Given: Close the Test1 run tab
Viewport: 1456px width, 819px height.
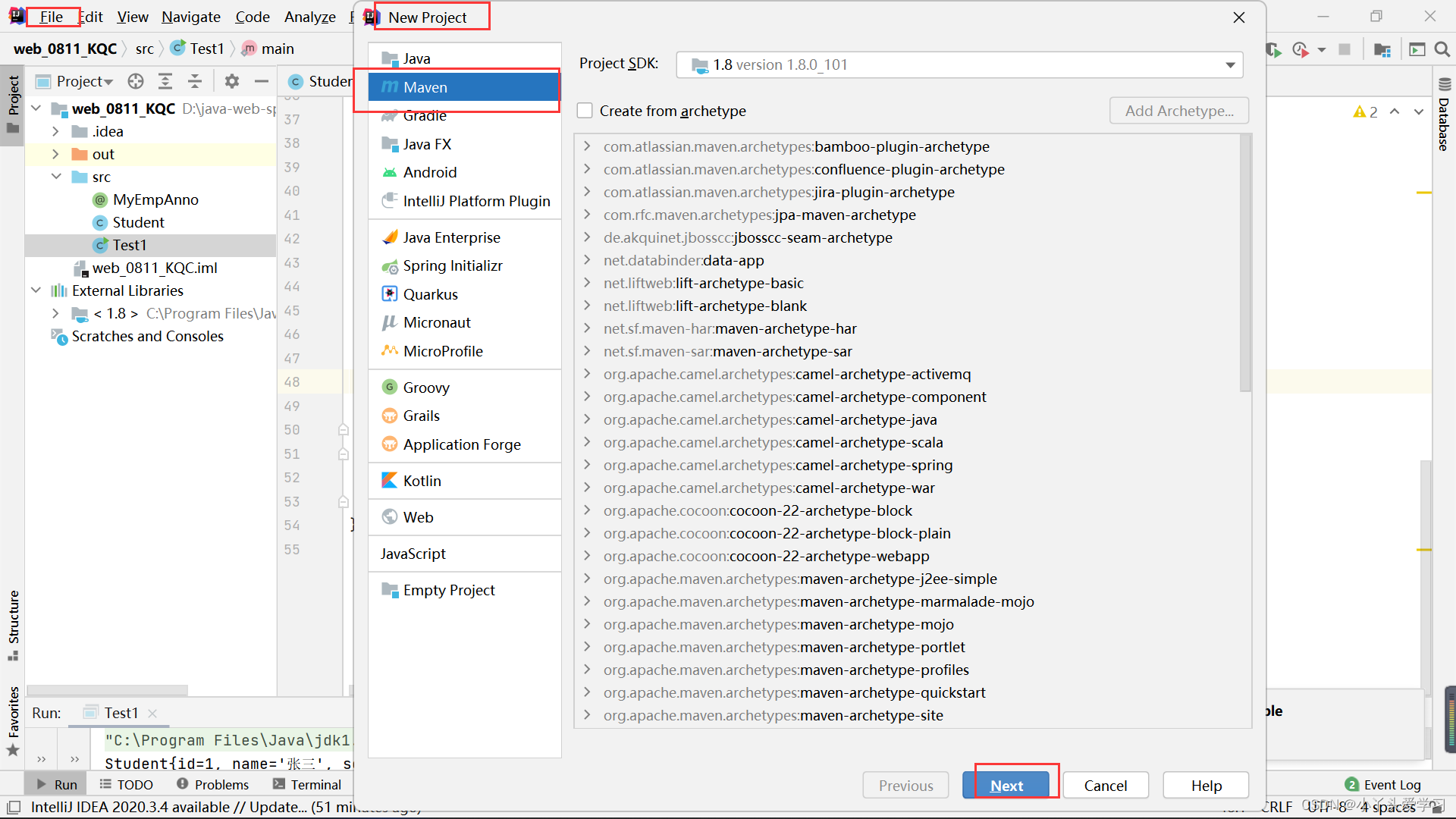Looking at the screenshot, I should coord(152,714).
